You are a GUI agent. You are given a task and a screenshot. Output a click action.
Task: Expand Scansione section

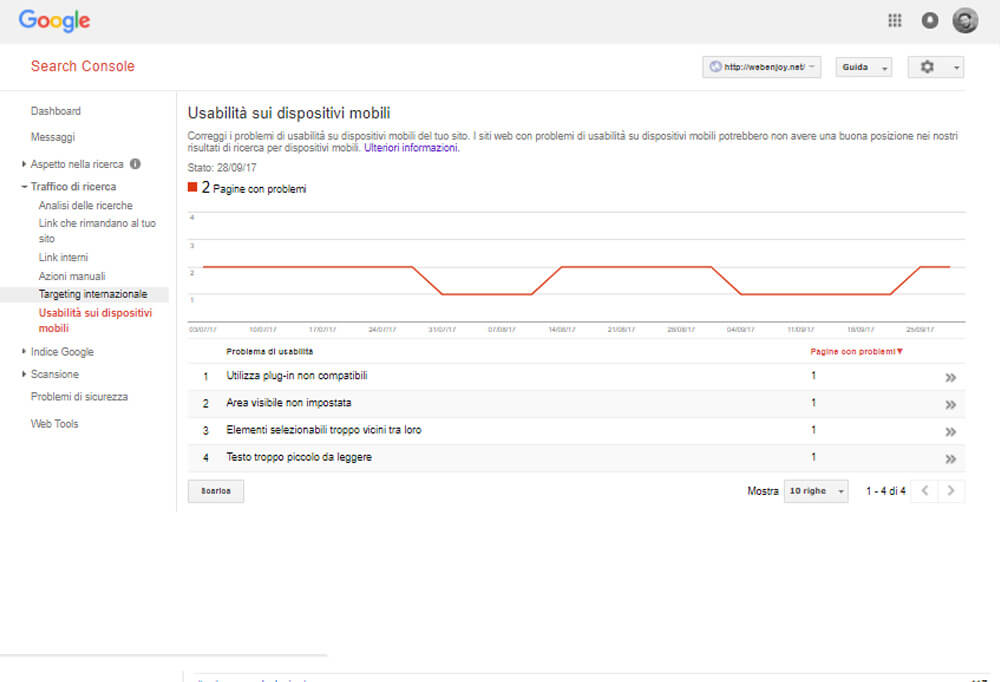coord(24,374)
